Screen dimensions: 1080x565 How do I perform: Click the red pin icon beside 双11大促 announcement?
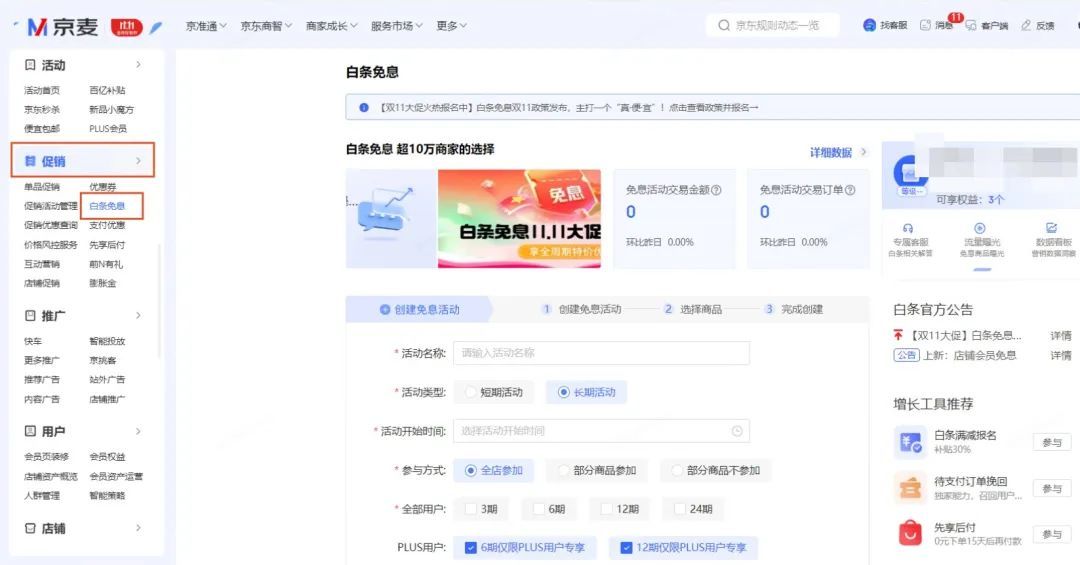pyautogui.click(x=897, y=336)
